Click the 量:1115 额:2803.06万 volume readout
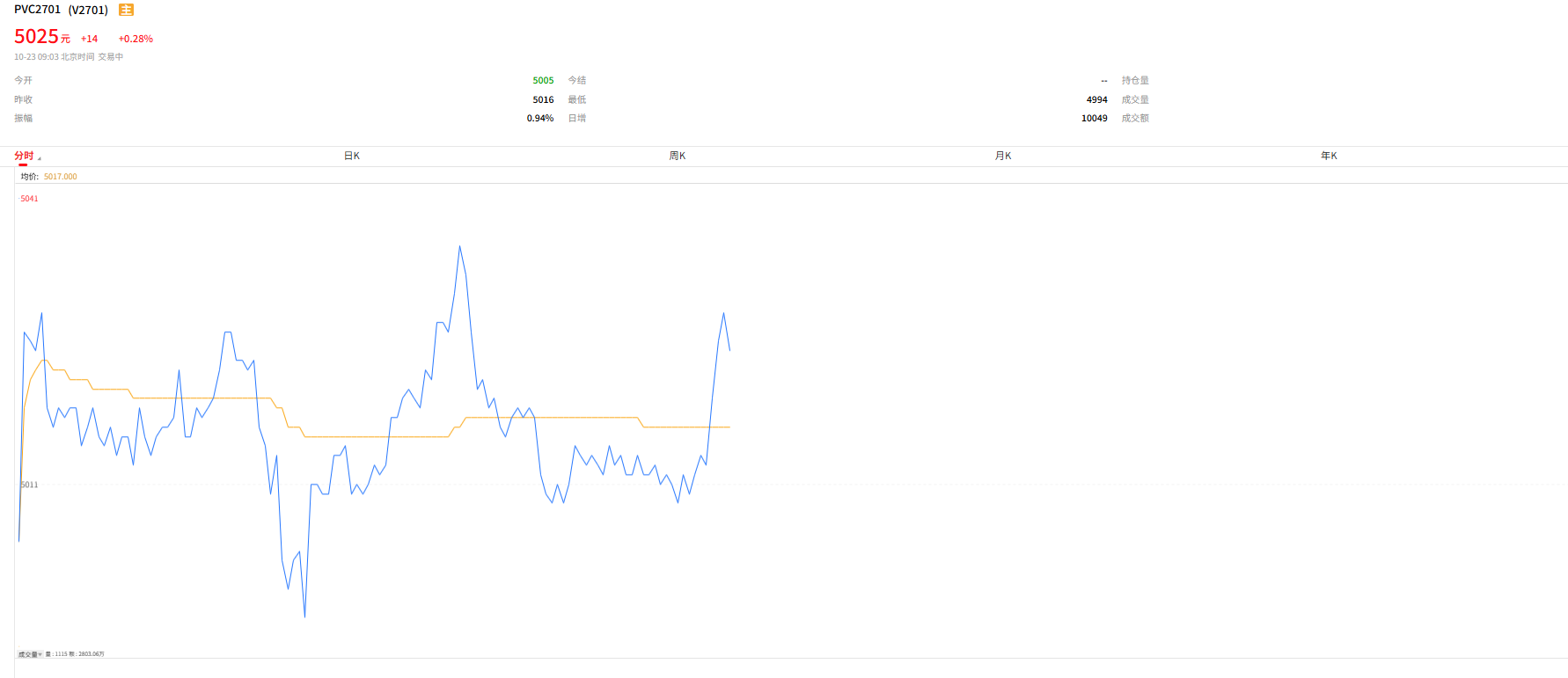The width and height of the screenshot is (1568, 678). coord(75,654)
